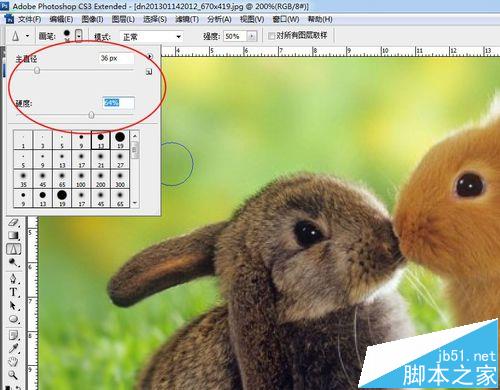Image resolution: width=500 pixels, height=390 pixels.
Task: Click brush list scroll down arrow
Action: pyautogui.click(x=135, y=203)
